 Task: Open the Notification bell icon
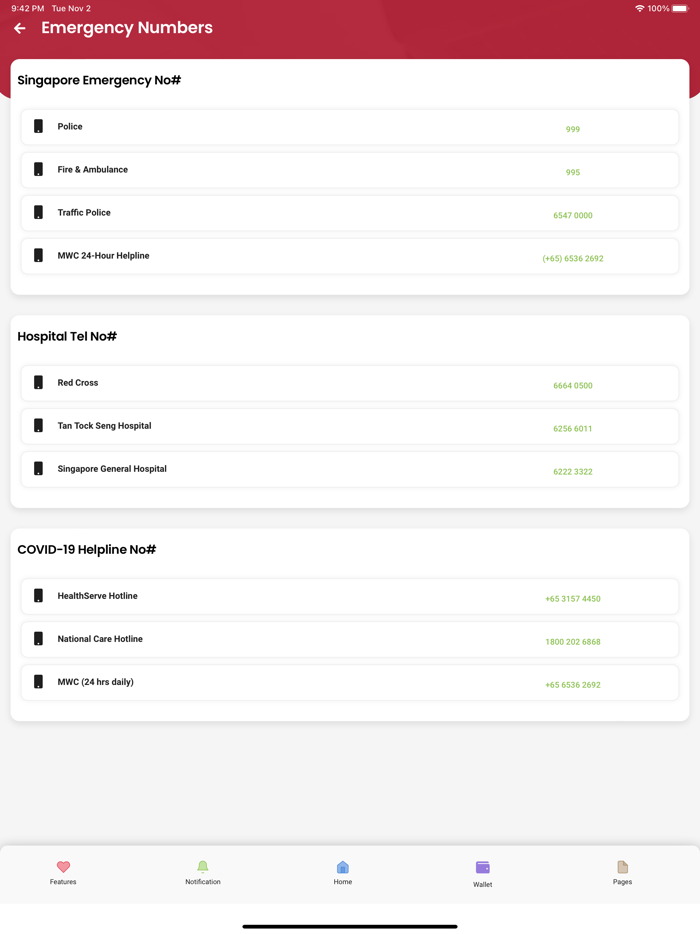[203, 867]
